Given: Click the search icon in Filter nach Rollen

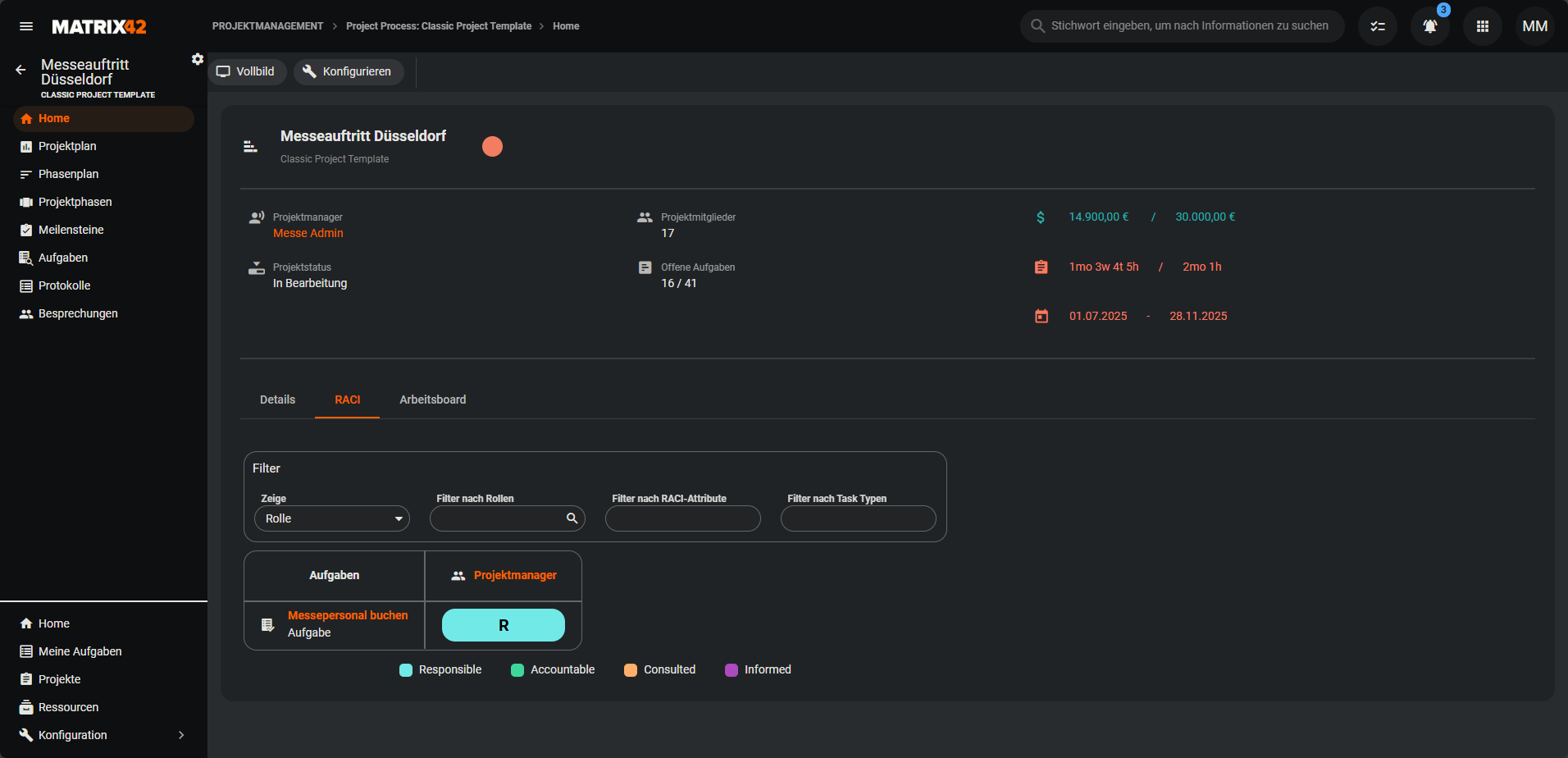Looking at the screenshot, I should (x=572, y=518).
